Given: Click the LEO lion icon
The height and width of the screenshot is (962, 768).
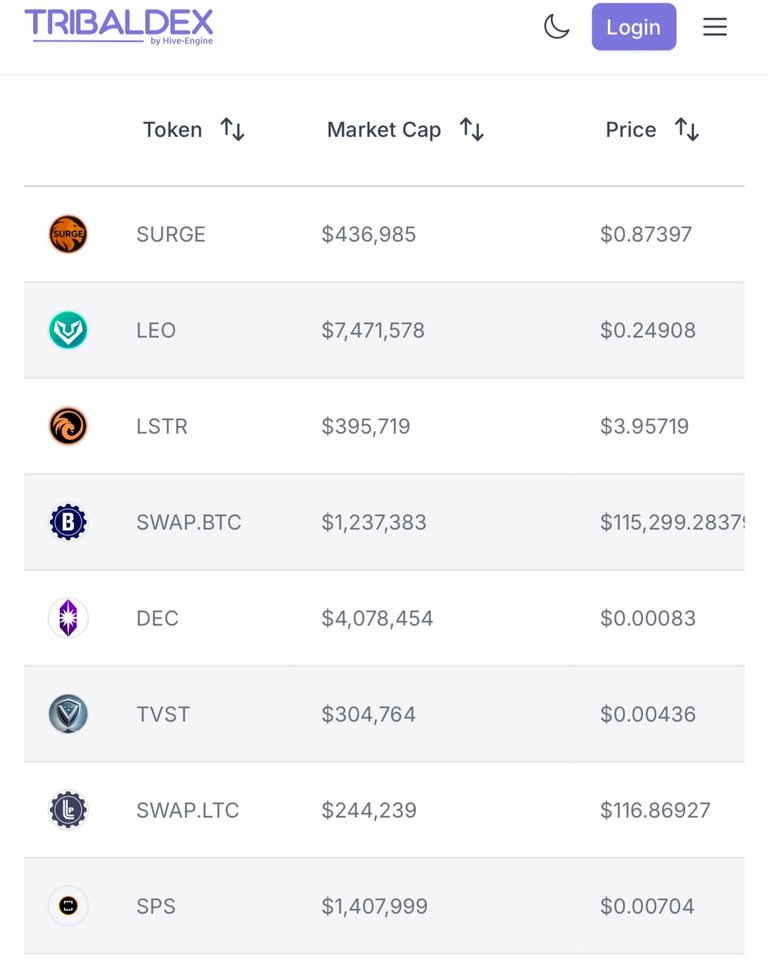Looking at the screenshot, I should pos(68,330).
